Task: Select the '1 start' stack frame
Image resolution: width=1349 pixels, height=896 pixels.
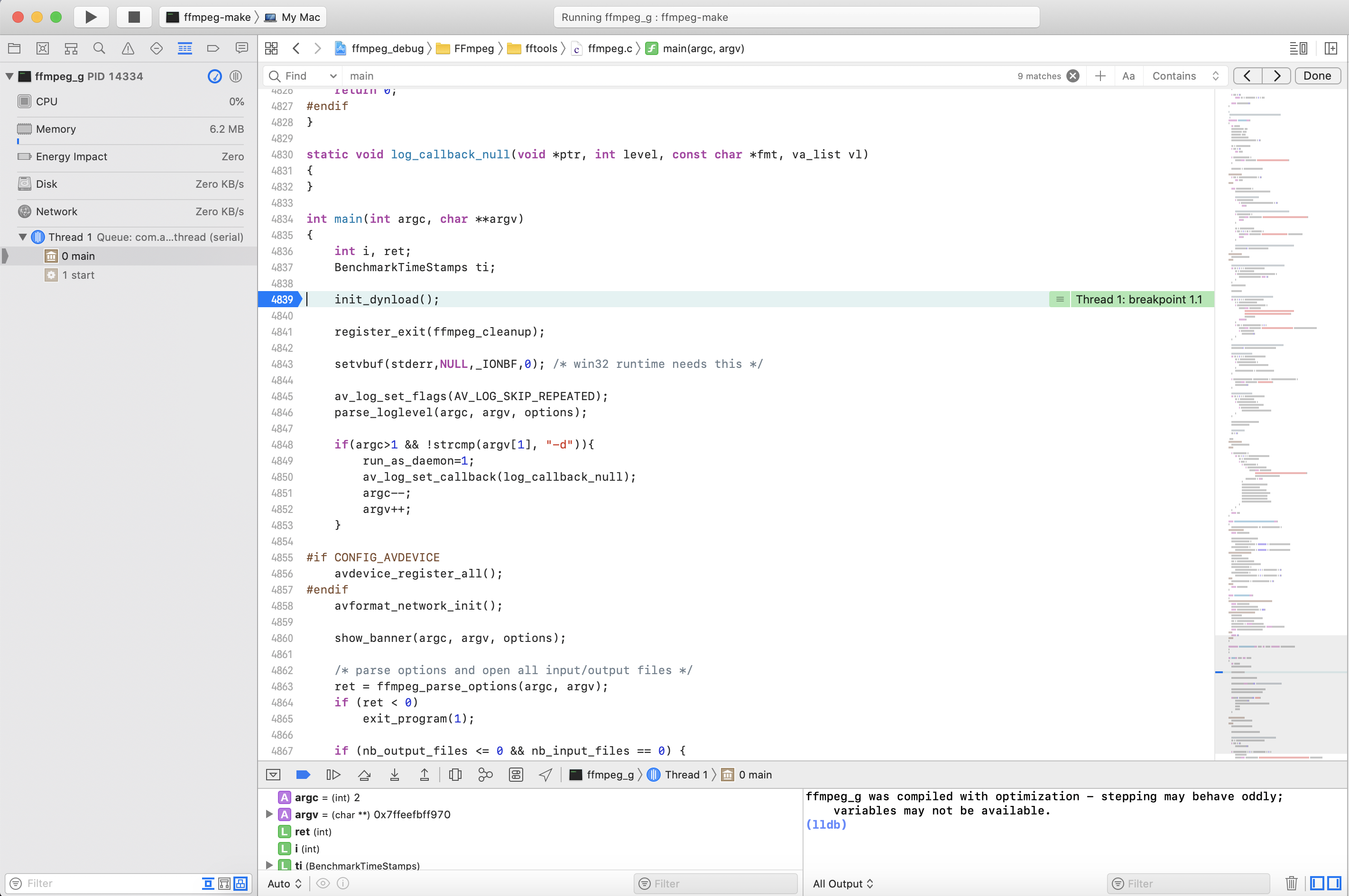Action: coord(78,275)
